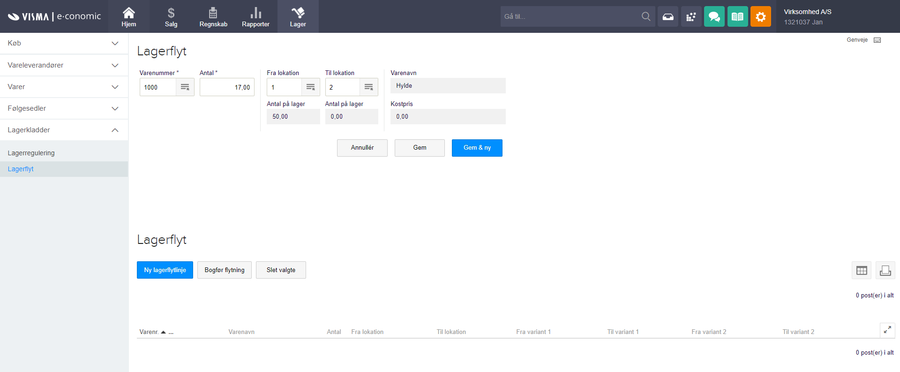Screen dimensions: 900x372
Task: Click the Til lokation column header
Action: 451,332
